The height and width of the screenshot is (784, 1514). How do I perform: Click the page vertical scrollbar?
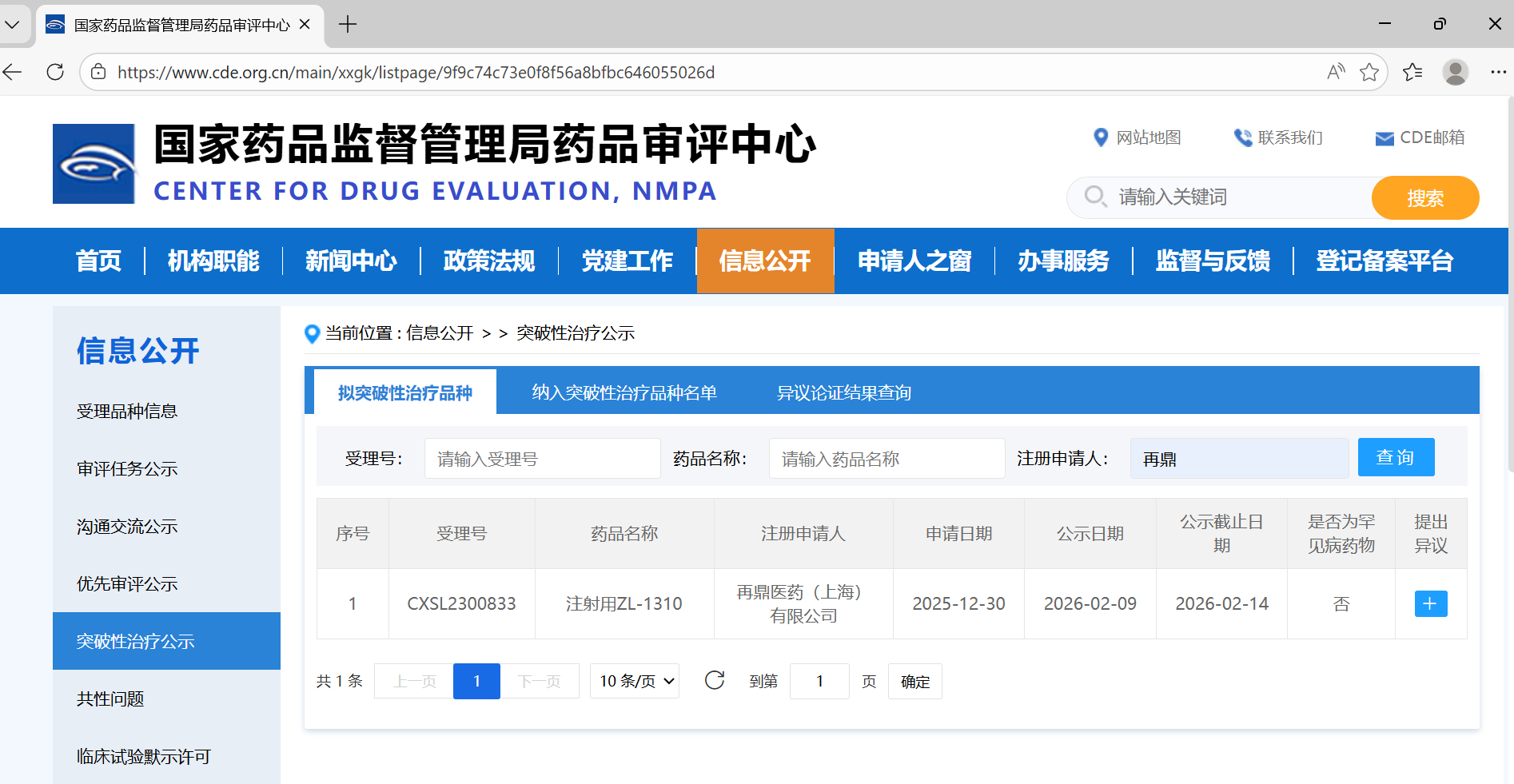point(1508,320)
